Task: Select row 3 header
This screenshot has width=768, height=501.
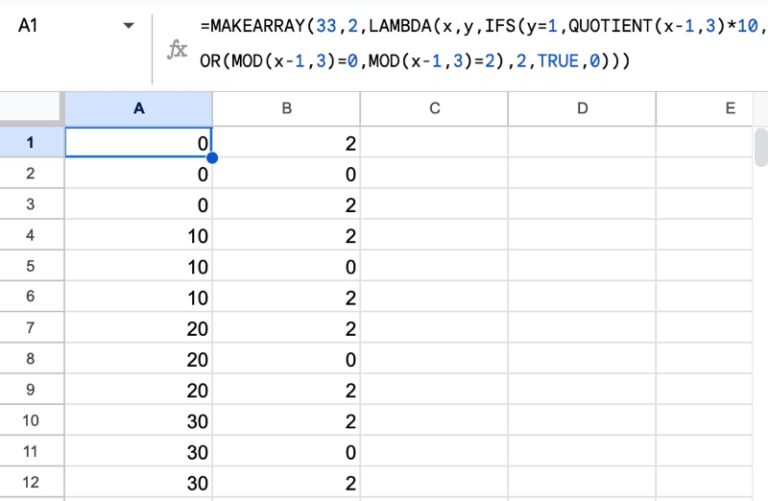Action: coord(30,204)
